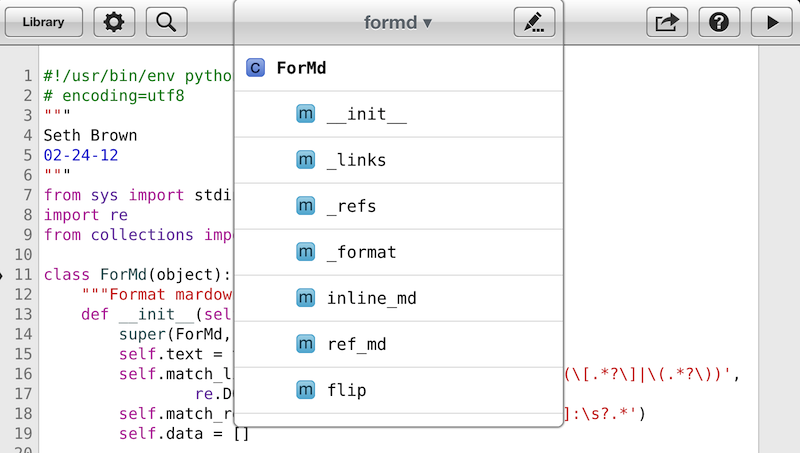The image size is (800, 453).
Task: Click 'class ForMd(object):' line
Action: coord(137,274)
